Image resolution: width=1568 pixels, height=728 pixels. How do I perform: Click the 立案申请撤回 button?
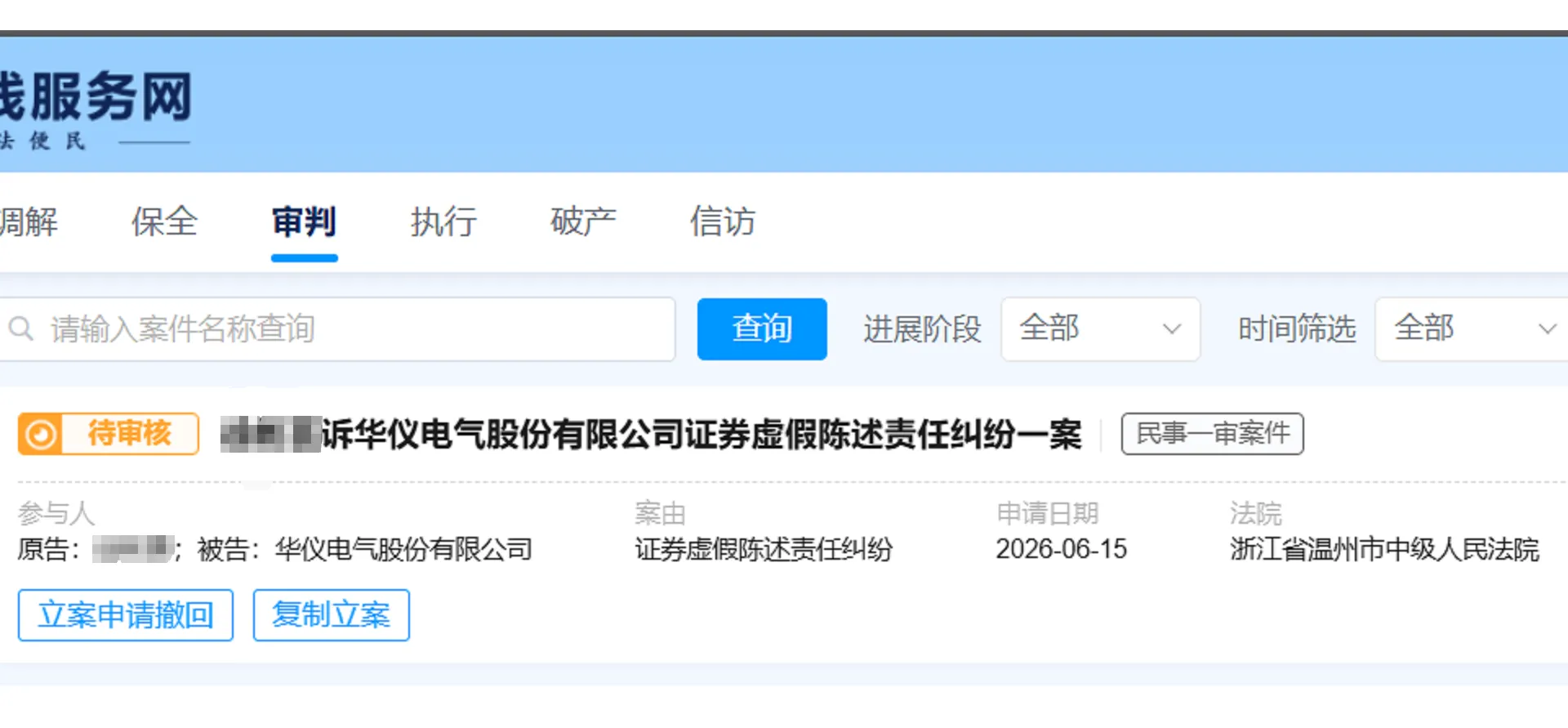pyautogui.click(x=126, y=615)
